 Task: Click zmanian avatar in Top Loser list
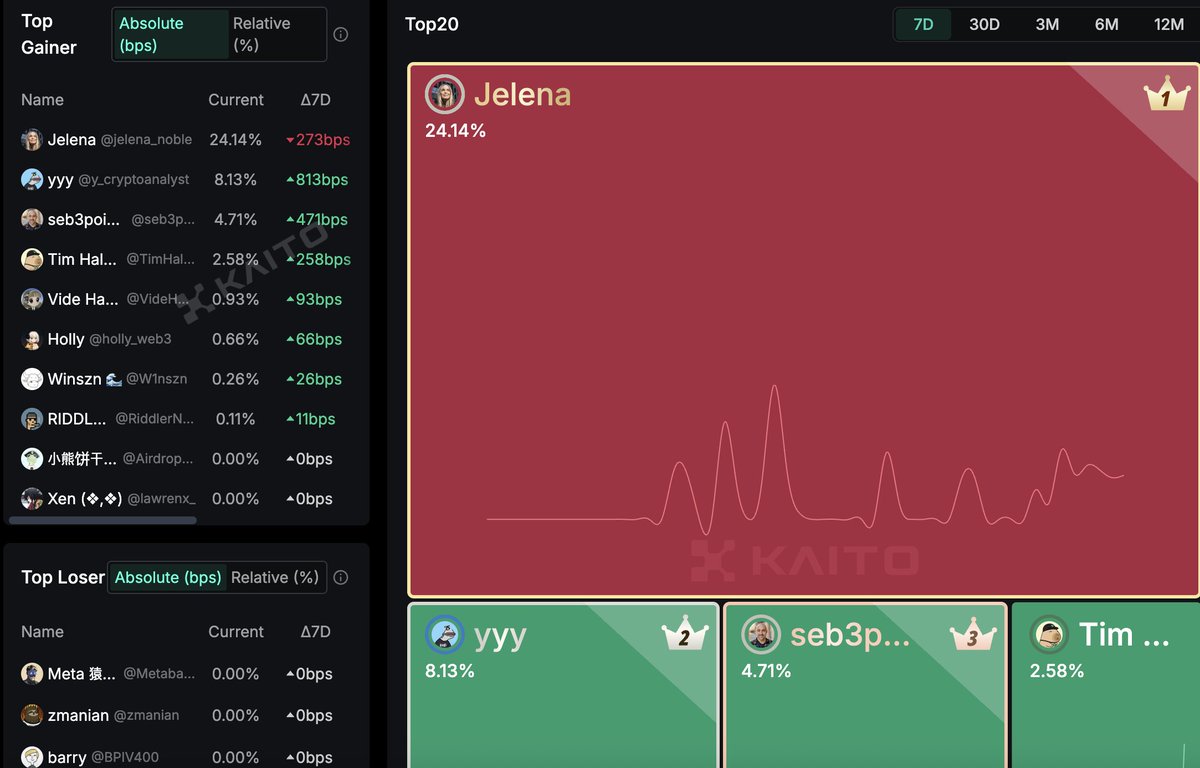32,715
